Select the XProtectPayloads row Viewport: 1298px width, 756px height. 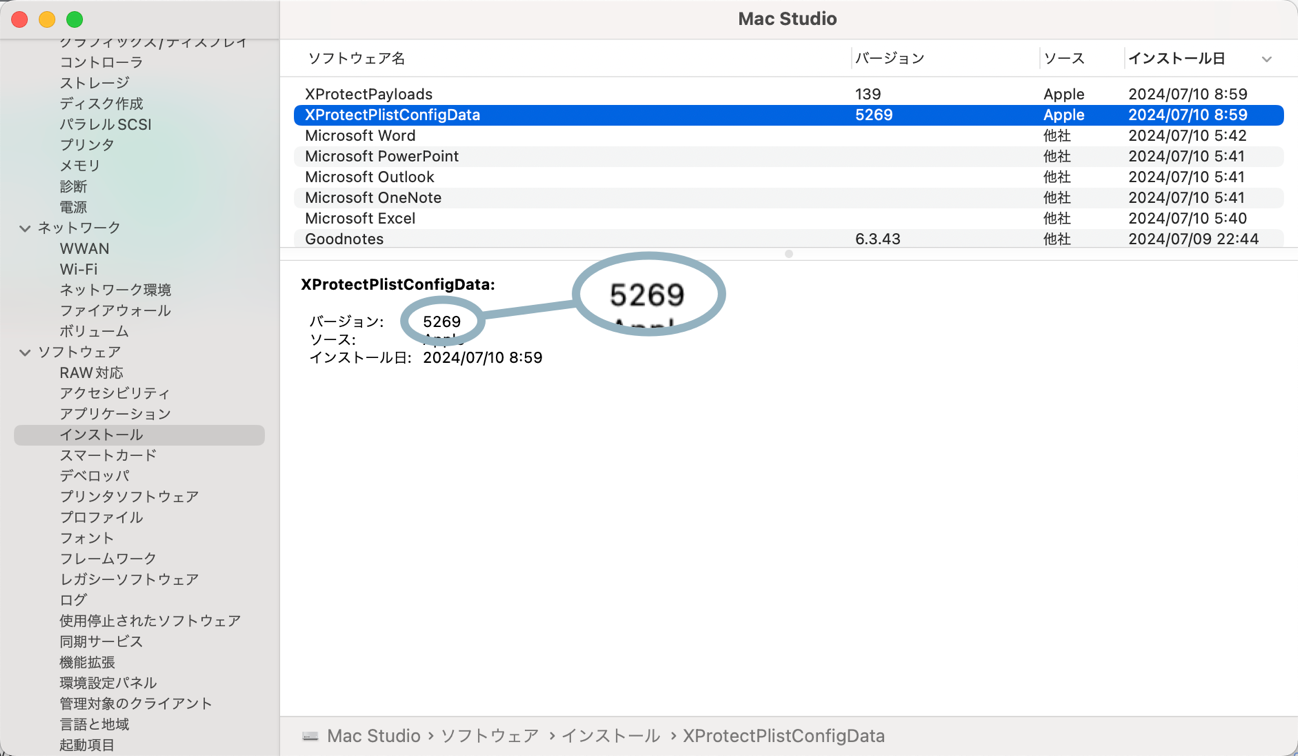point(788,94)
